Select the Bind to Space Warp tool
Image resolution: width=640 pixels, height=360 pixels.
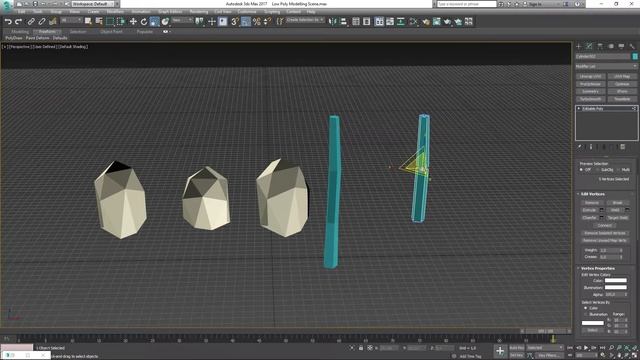pyautogui.click(x=53, y=22)
